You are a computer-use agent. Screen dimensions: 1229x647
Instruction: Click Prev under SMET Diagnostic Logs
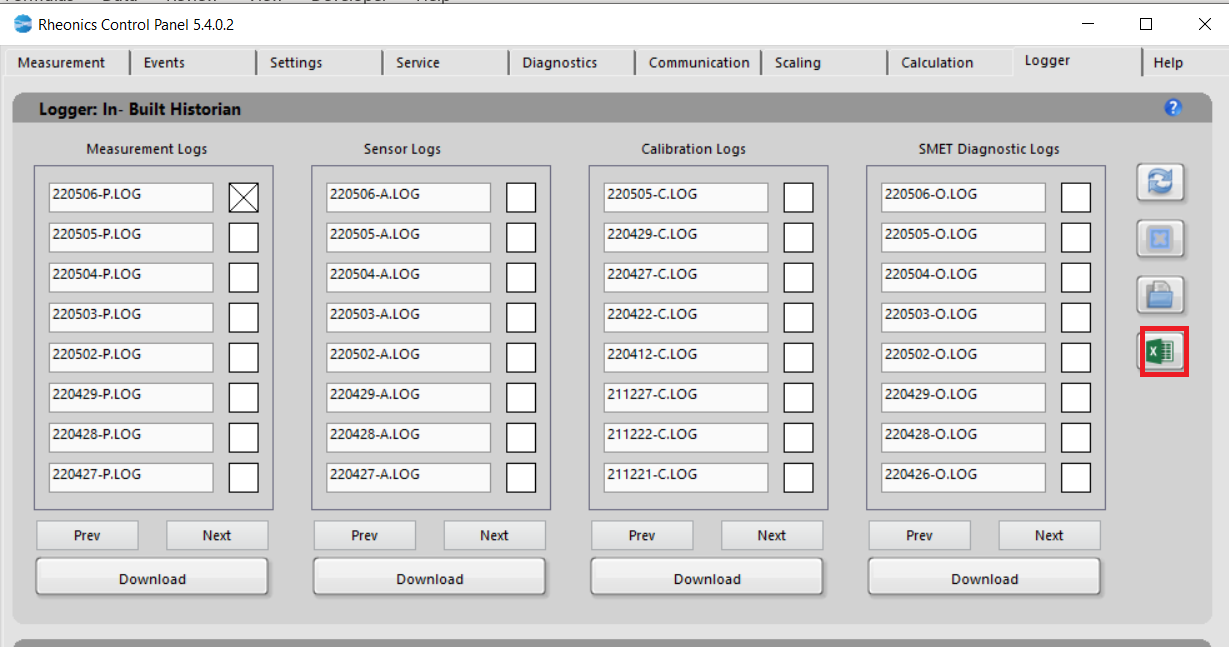[919, 535]
